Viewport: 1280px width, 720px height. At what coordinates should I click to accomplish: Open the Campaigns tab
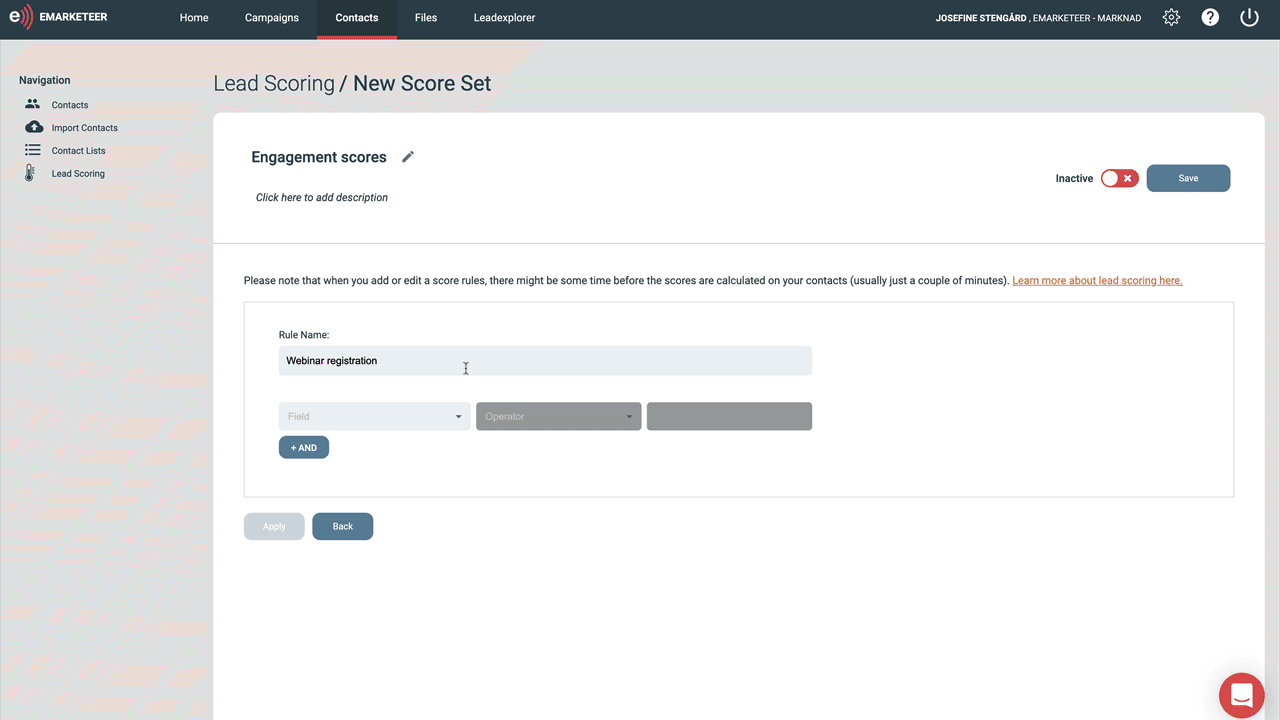tap(272, 18)
